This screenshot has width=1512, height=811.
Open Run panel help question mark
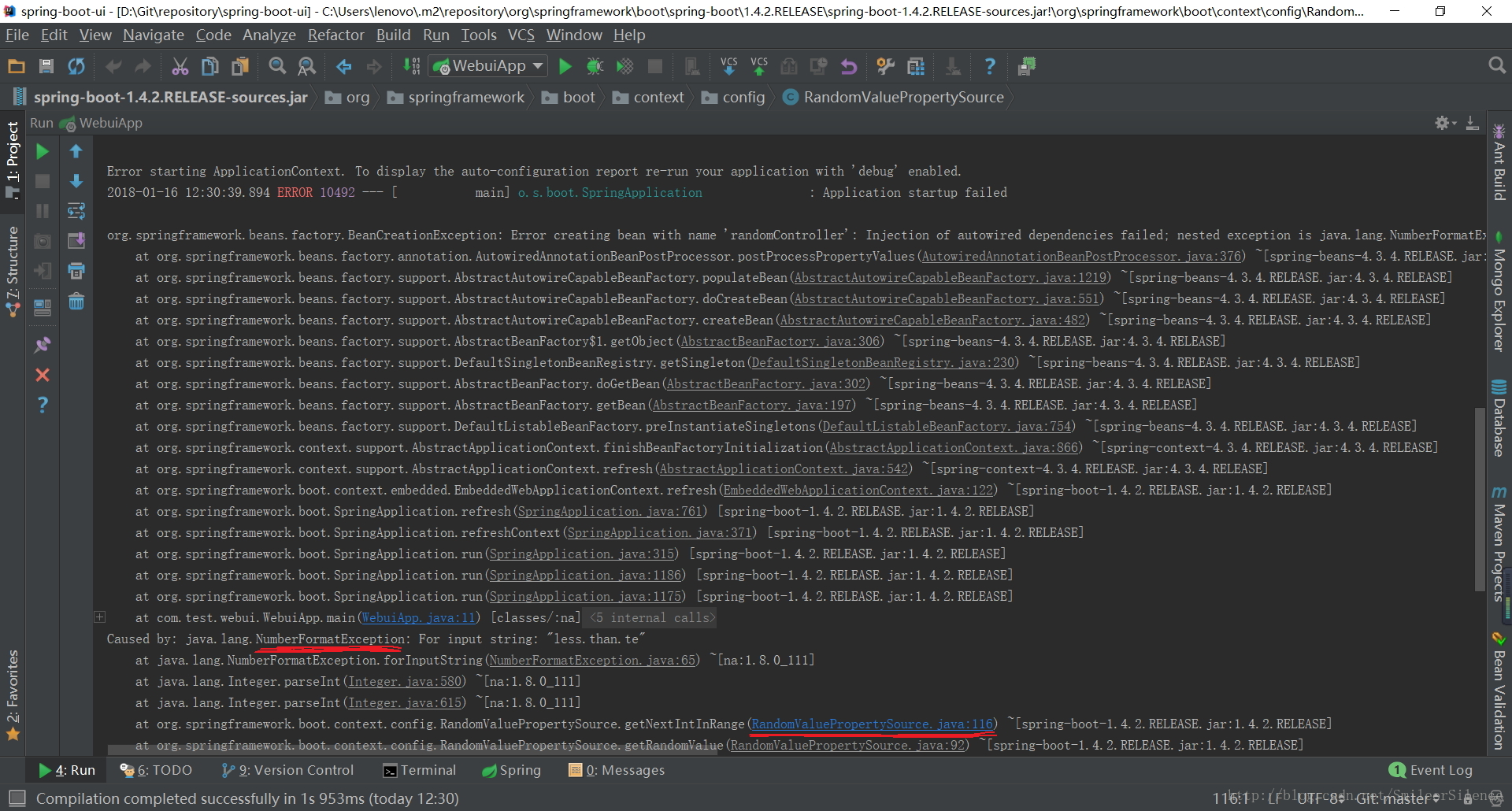click(43, 405)
